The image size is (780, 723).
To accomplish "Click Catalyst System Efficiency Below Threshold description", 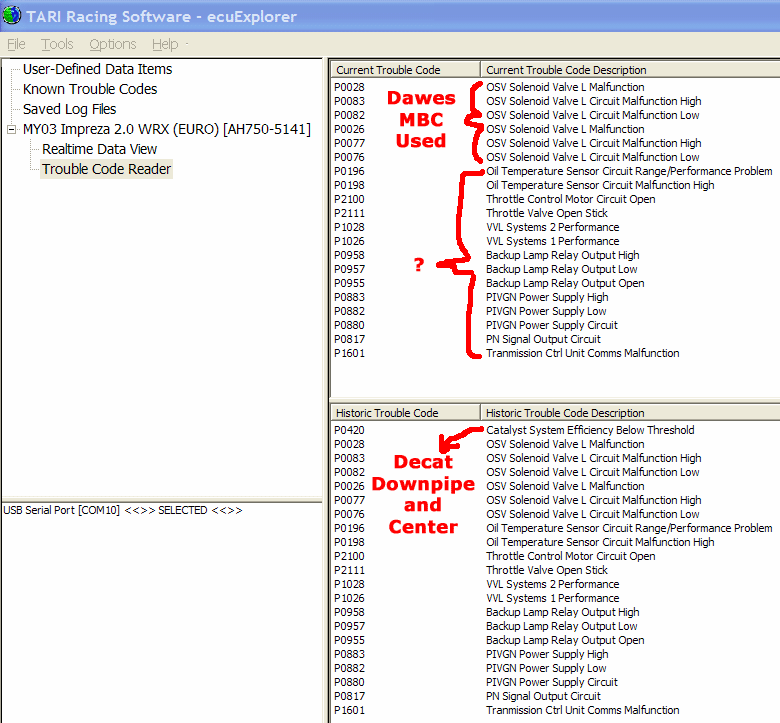I will coord(590,430).
